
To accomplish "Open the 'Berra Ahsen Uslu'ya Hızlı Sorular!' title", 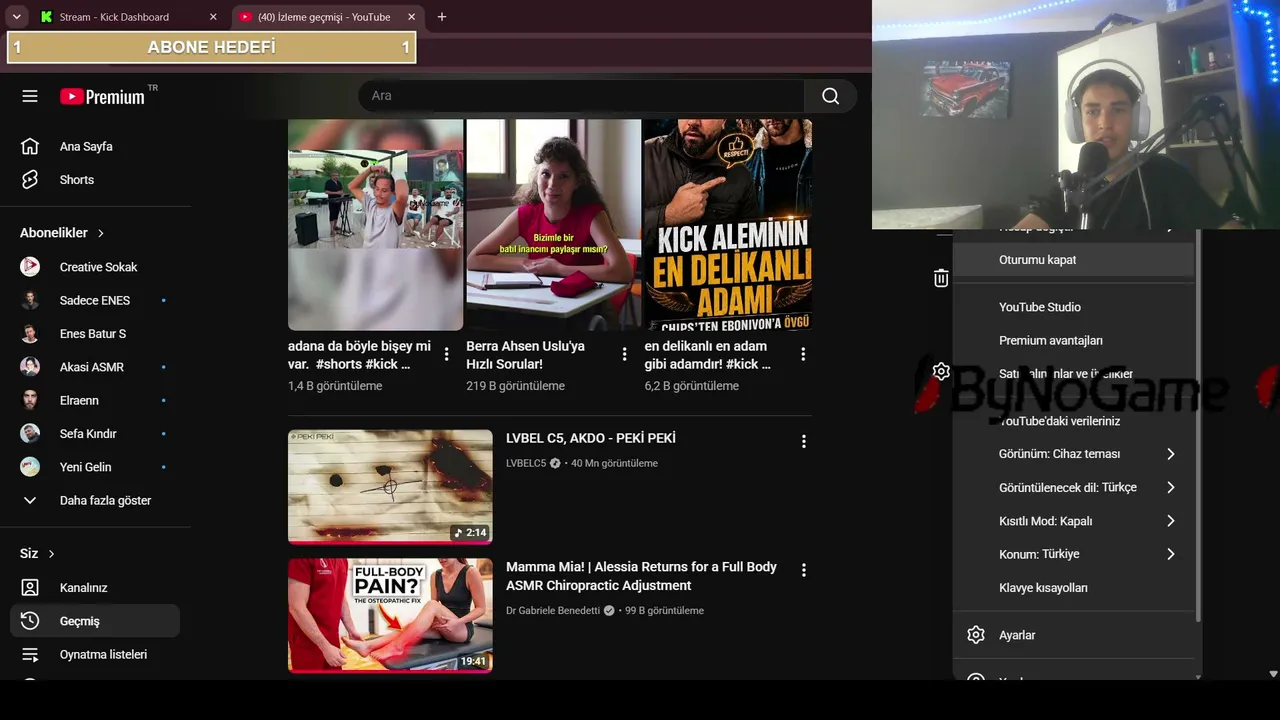I will click(x=525, y=355).
